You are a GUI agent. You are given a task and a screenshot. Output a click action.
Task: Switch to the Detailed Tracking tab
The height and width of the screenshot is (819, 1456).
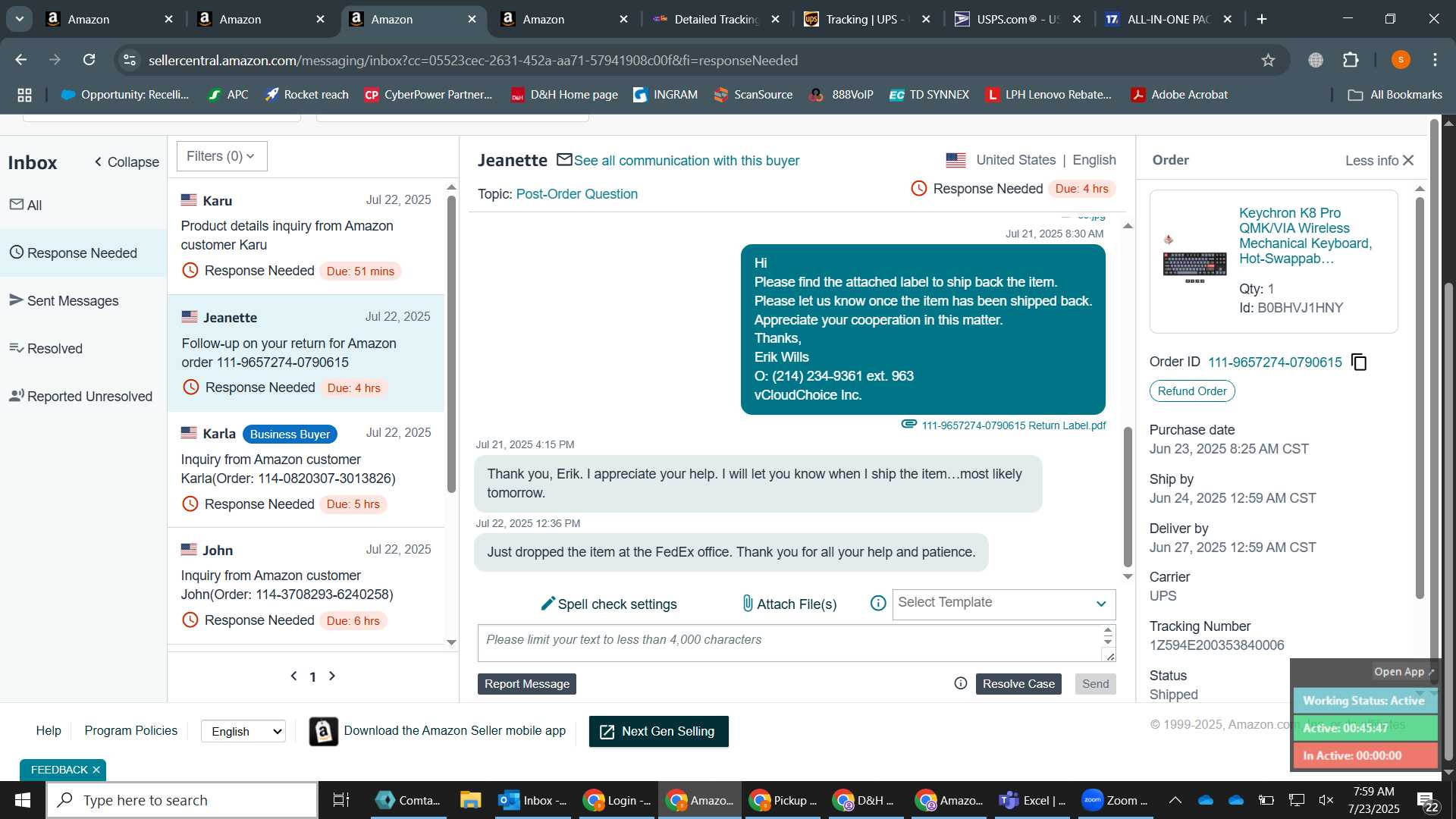[717, 19]
